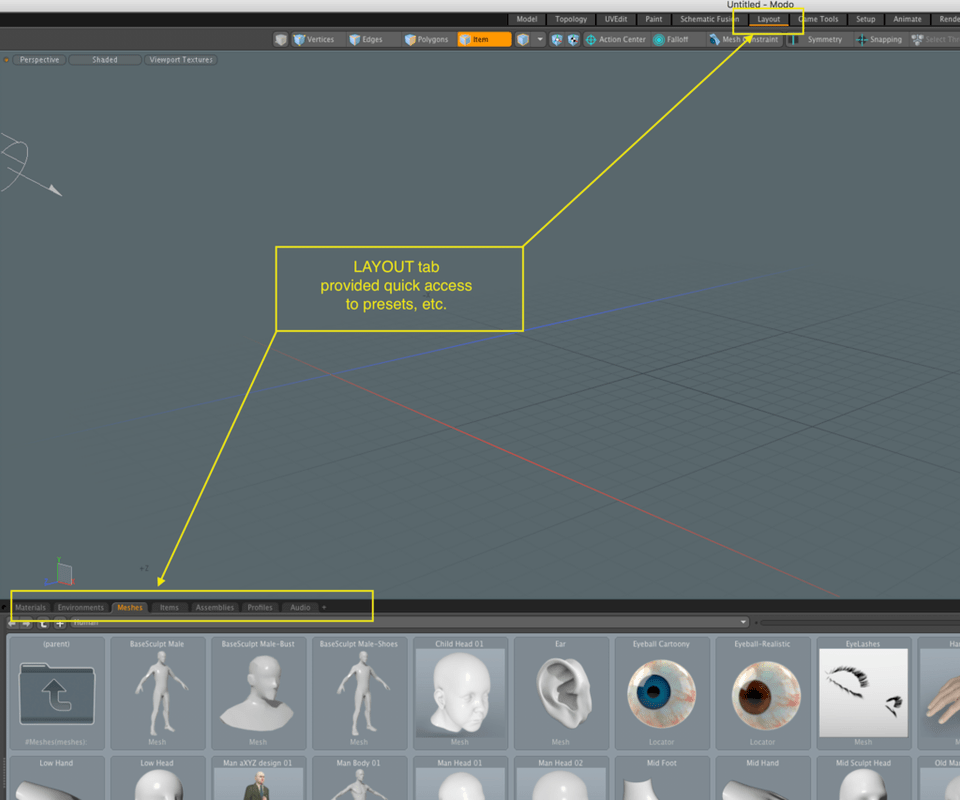Switch to the Schematic Fusion tab
Image resolution: width=960 pixels, height=800 pixels.
click(x=709, y=19)
